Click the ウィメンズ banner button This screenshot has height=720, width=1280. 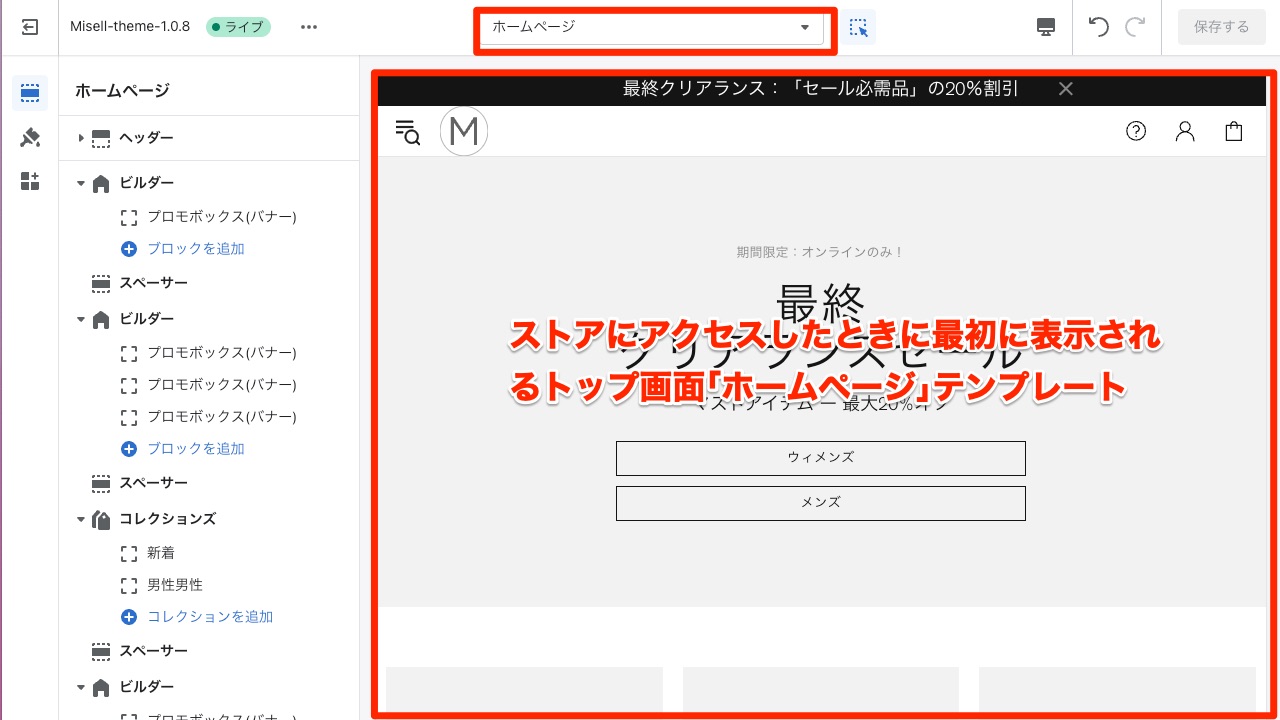click(x=821, y=458)
